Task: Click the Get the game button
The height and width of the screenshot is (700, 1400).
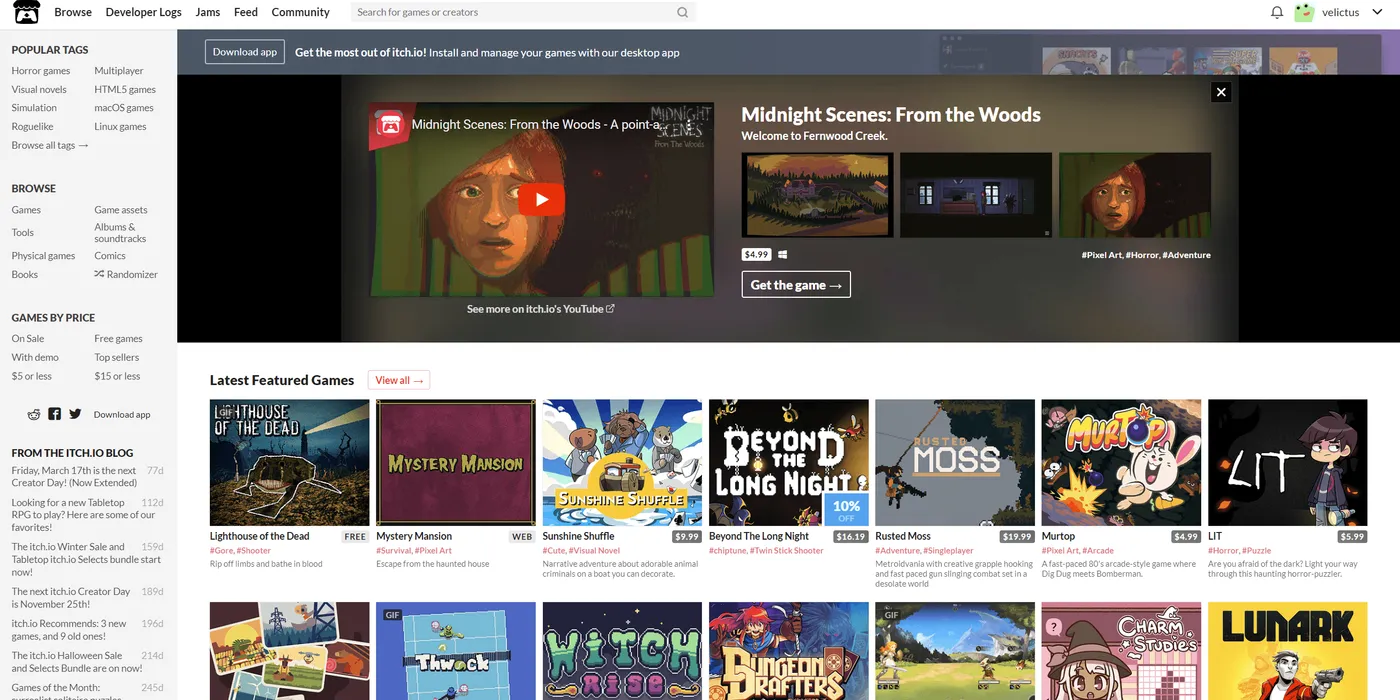Action: pos(796,285)
